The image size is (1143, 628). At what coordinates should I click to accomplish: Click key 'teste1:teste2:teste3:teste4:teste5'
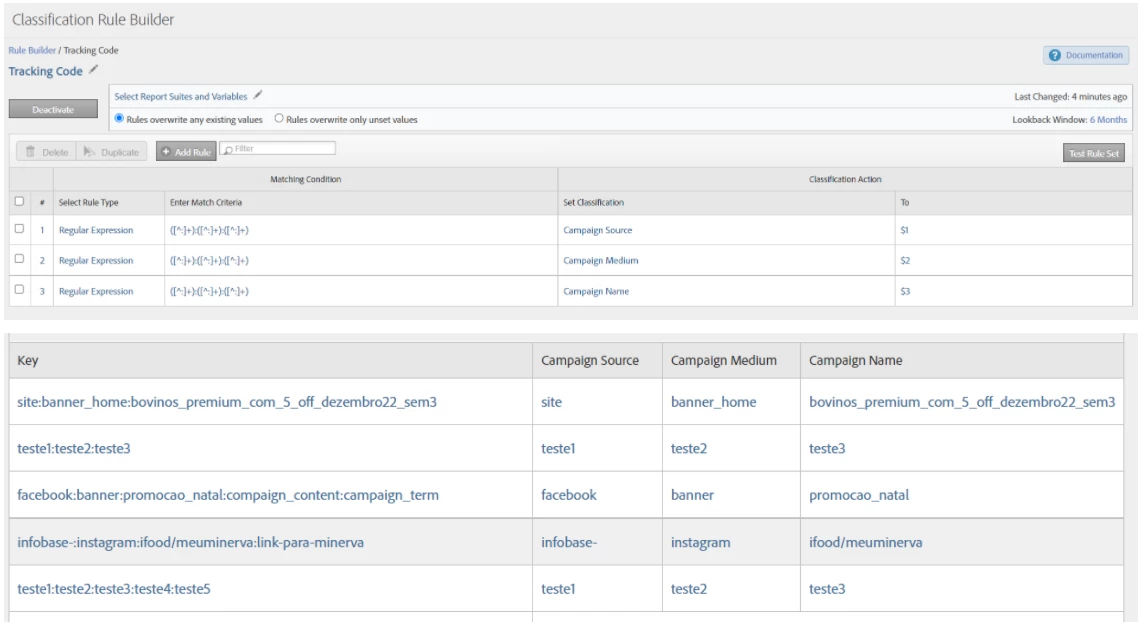click(x=114, y=589)
